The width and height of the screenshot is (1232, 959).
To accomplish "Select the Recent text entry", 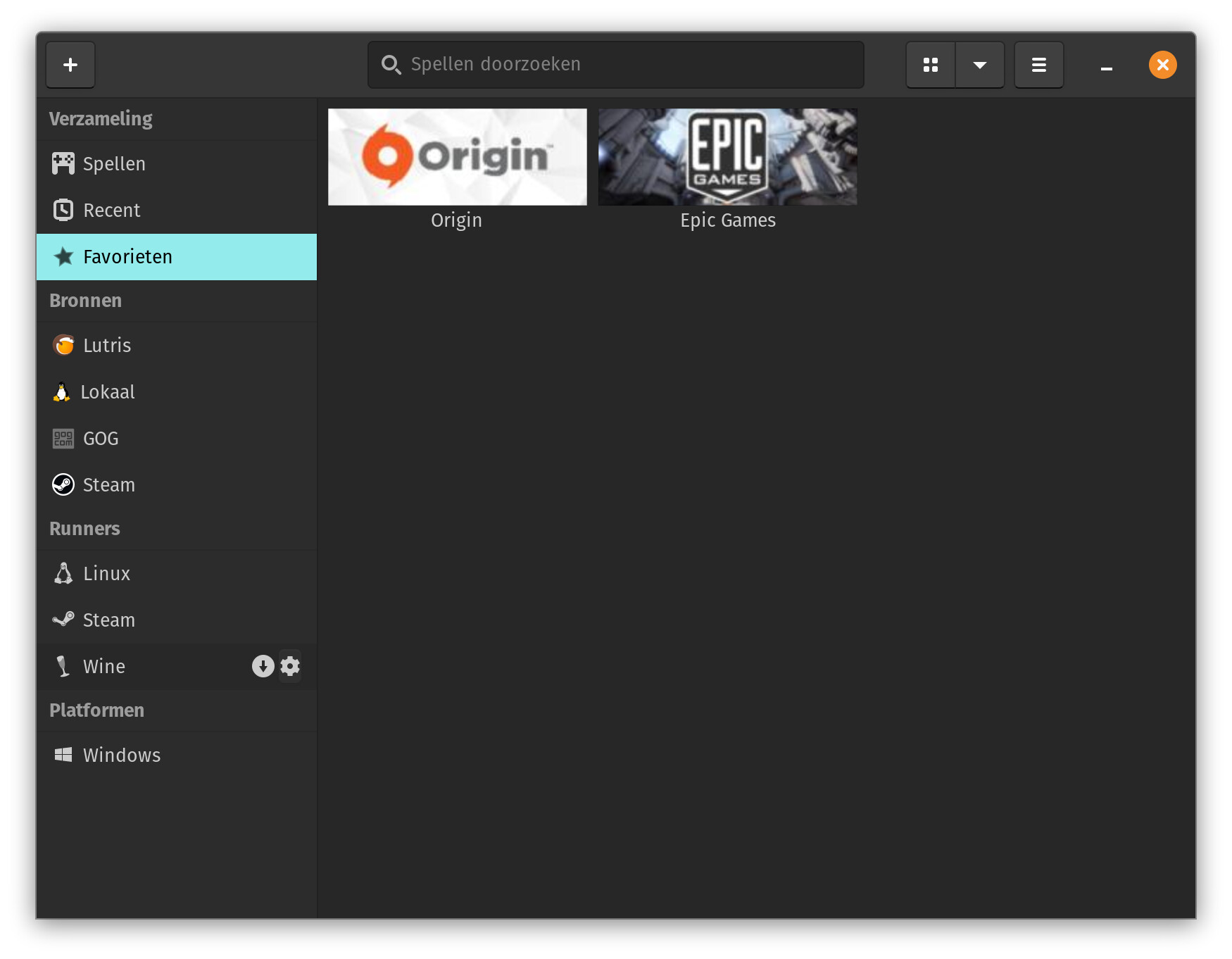I will (x=112, y=211).
